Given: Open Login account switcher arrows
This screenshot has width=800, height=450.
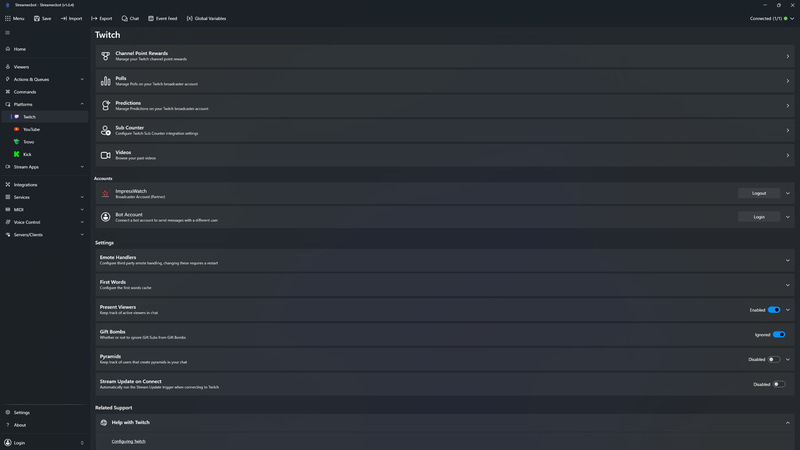Looking at the screenshot, I should click(x=82, y=443).
